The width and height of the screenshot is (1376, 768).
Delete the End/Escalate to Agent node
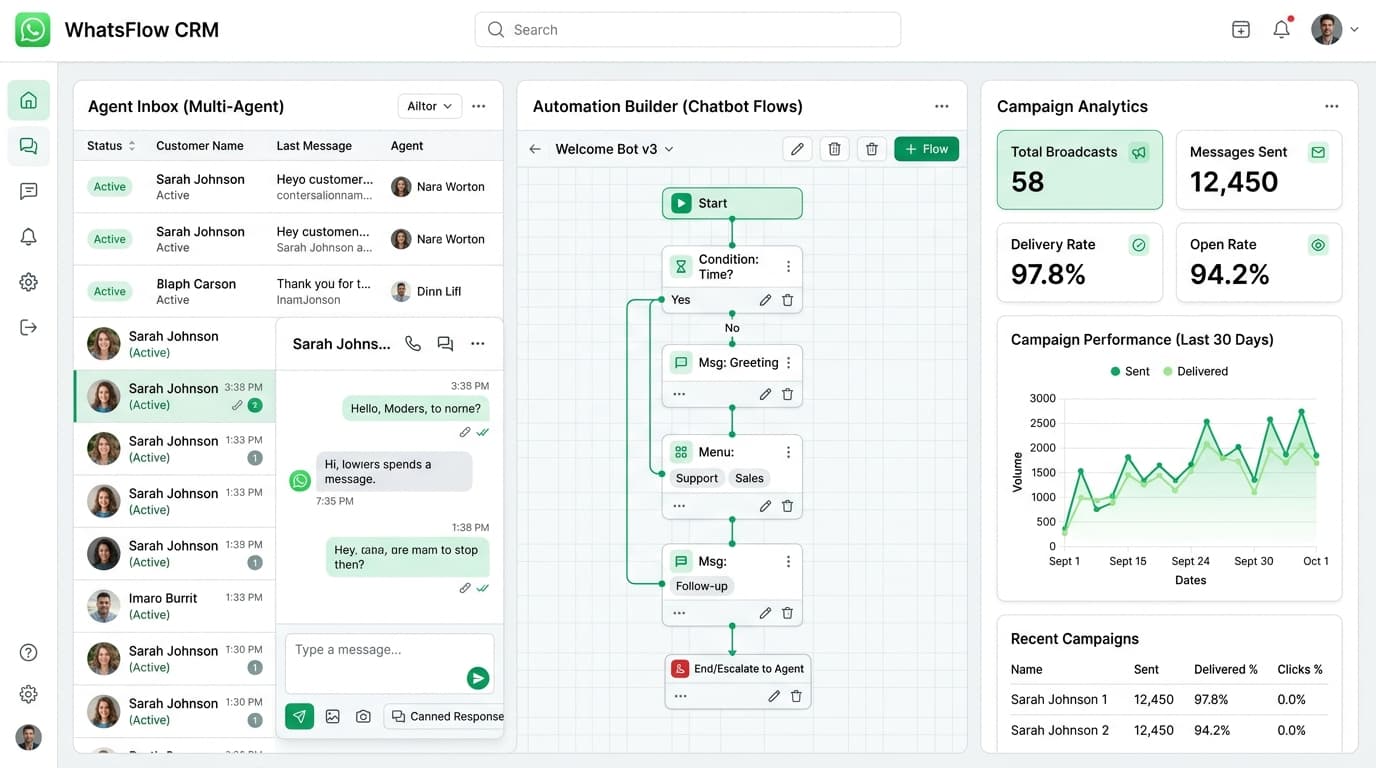click(796, 696)
